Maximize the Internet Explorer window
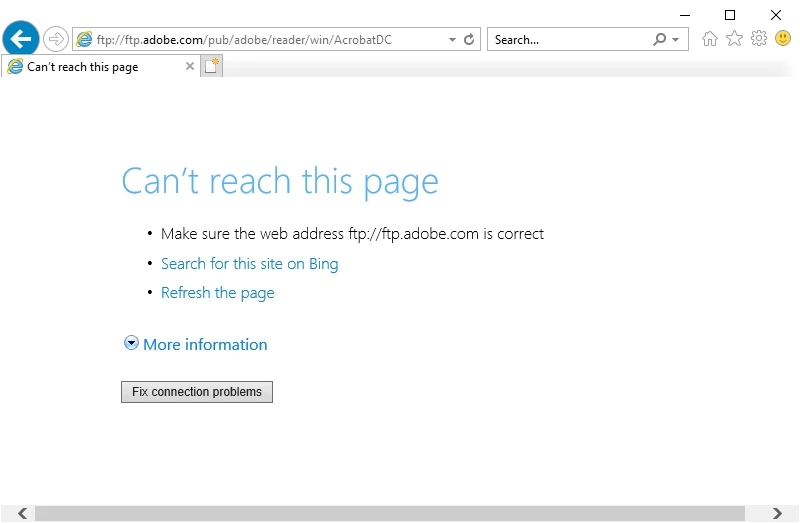Viewport: 800px width, 523px height. [730, 15]
